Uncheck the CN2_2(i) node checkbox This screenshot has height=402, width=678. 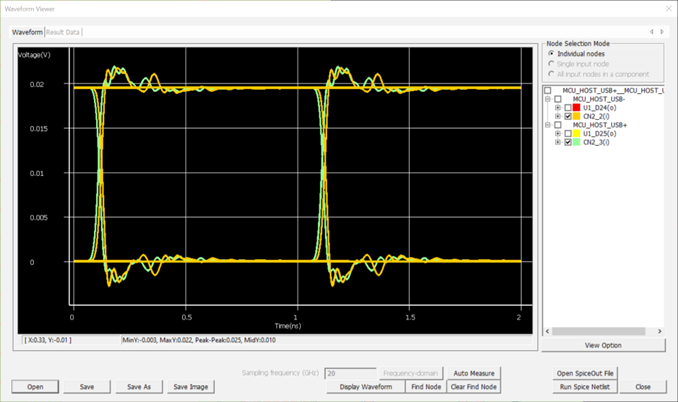(x=568, y=117)
